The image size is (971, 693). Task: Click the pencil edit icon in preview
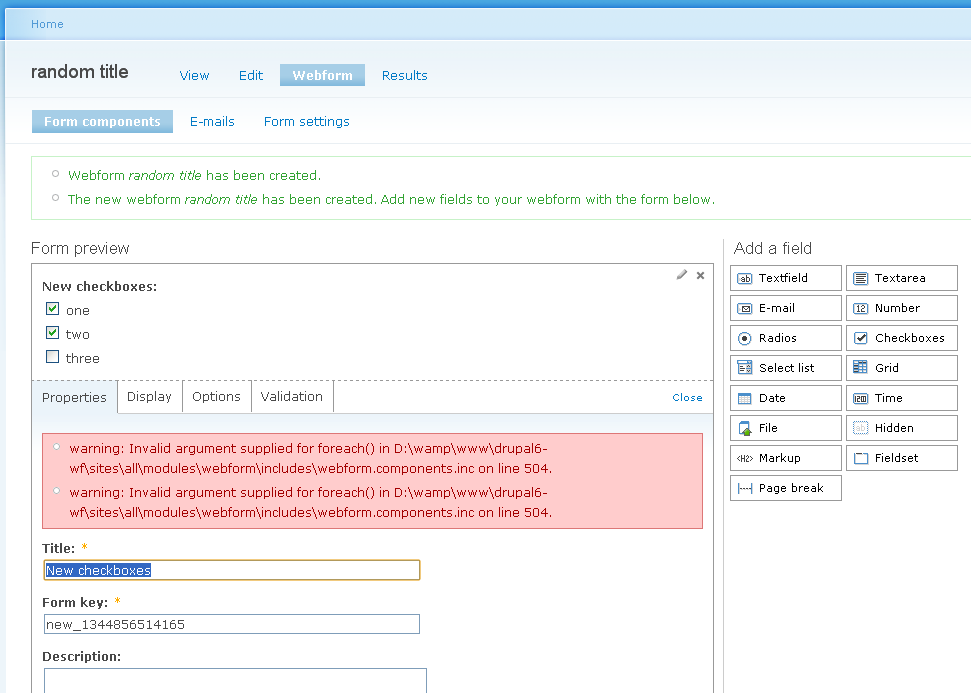[682, 275]
